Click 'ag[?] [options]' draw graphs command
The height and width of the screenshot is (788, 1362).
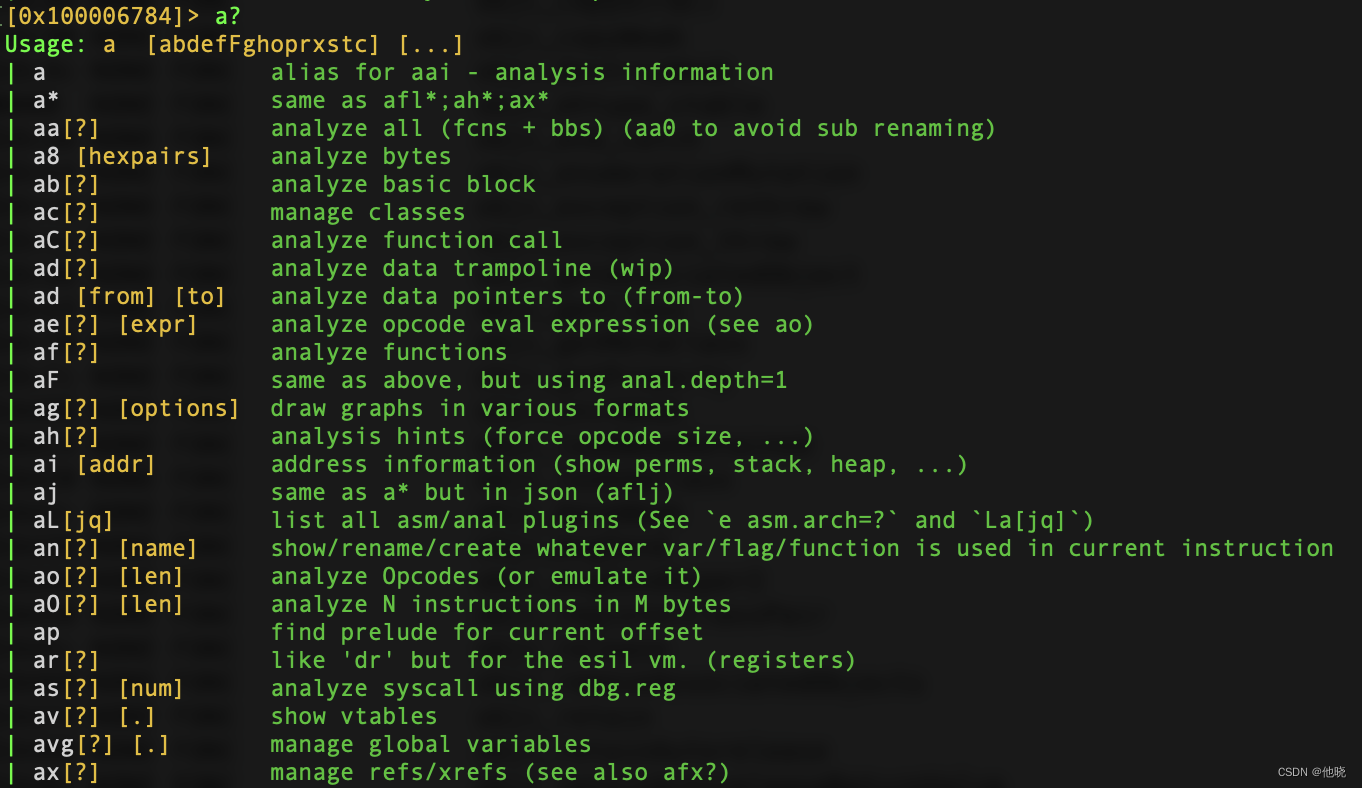point(136,409)
